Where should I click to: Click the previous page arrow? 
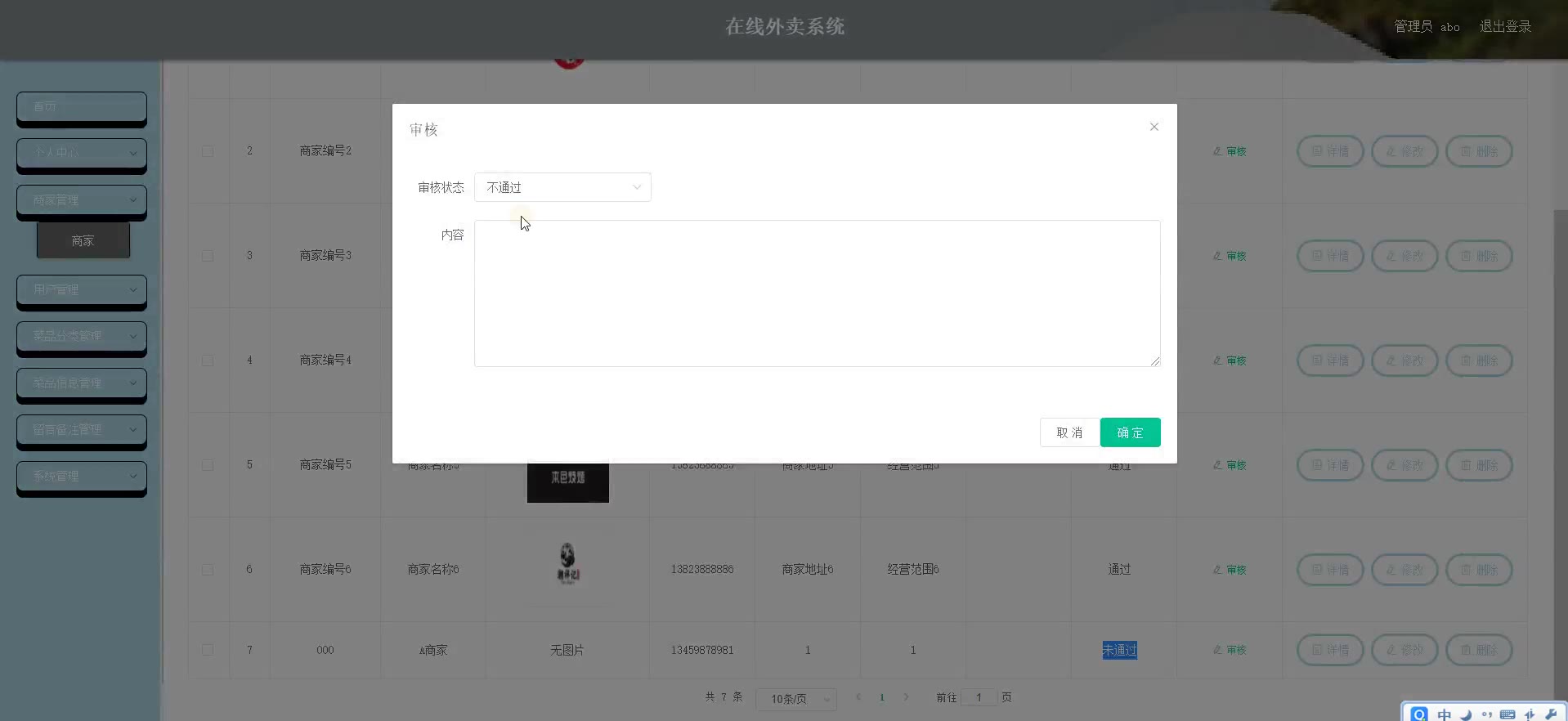pos(858,697)
